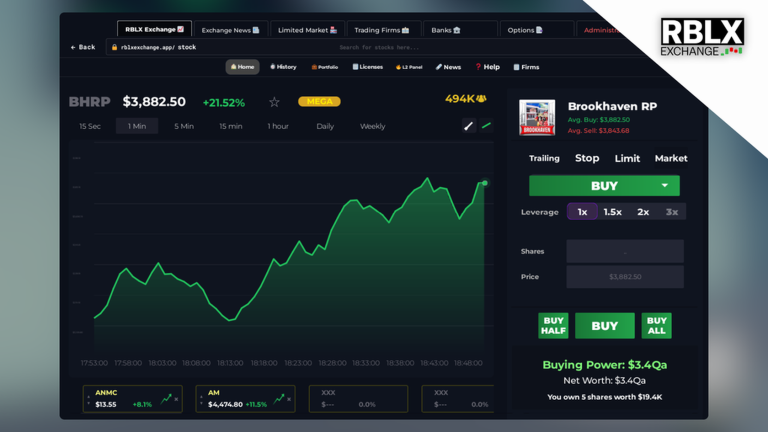Open the Portfolio page
Screen dimensions: 768x432
[x=324, y=67]
